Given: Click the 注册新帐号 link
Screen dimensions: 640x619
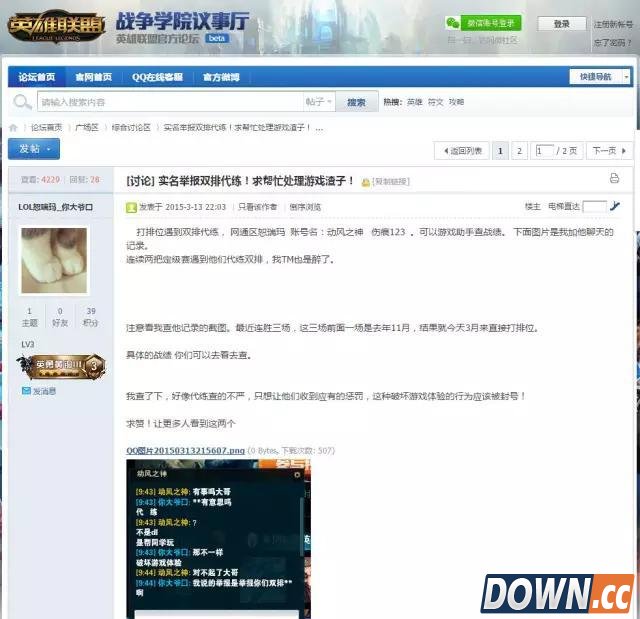Looking at the screenshot, I should tap(613, 24).
